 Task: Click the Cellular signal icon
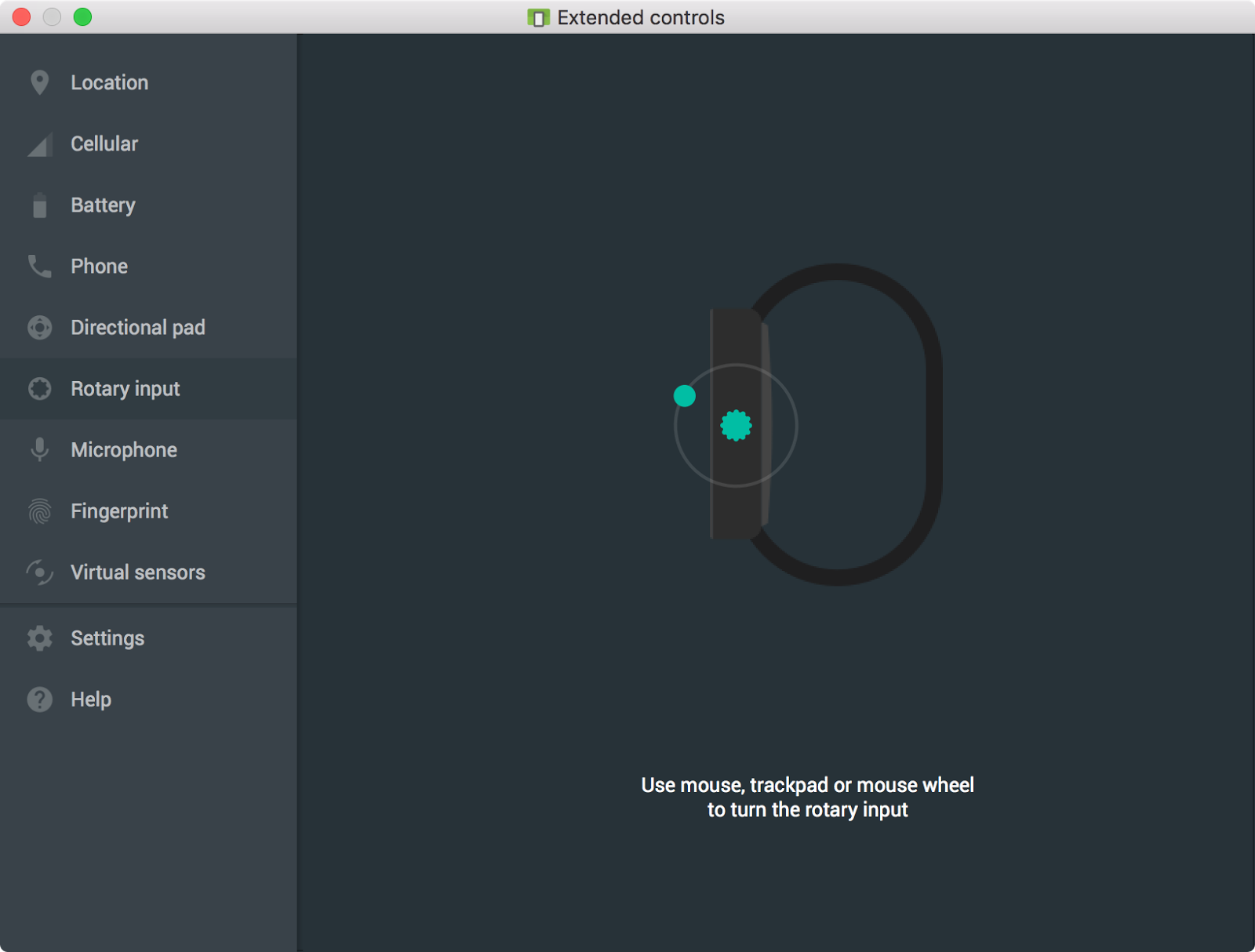pyautogui.click(x=39, y=144)
